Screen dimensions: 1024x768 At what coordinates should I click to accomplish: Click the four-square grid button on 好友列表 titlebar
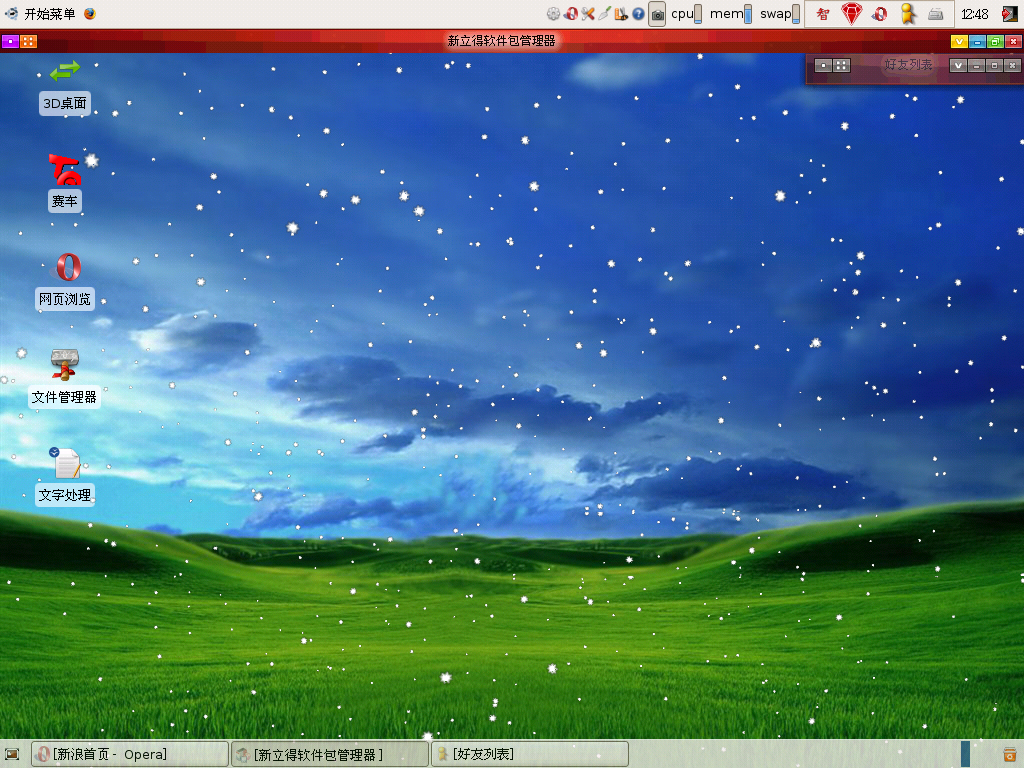pos(841,65)
